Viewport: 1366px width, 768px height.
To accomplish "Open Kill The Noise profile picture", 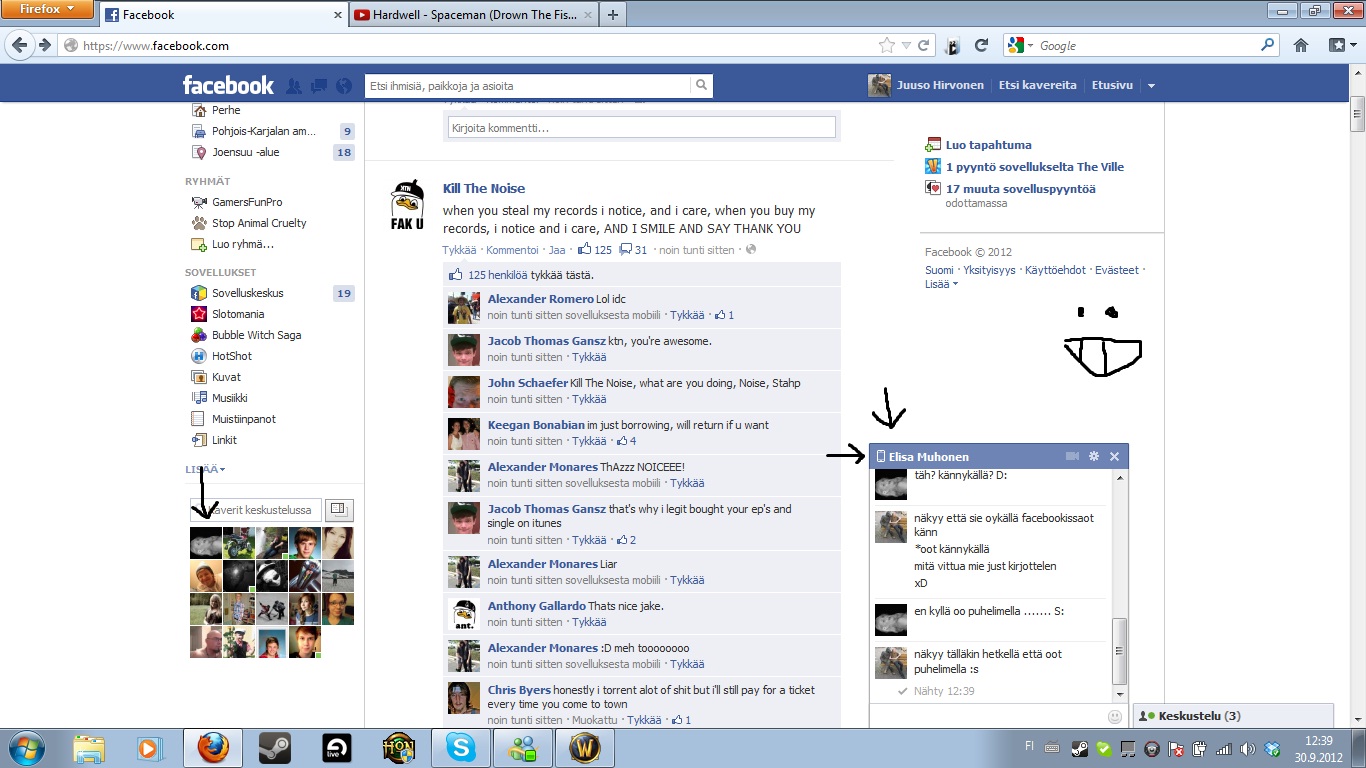I will pos(407,206).
